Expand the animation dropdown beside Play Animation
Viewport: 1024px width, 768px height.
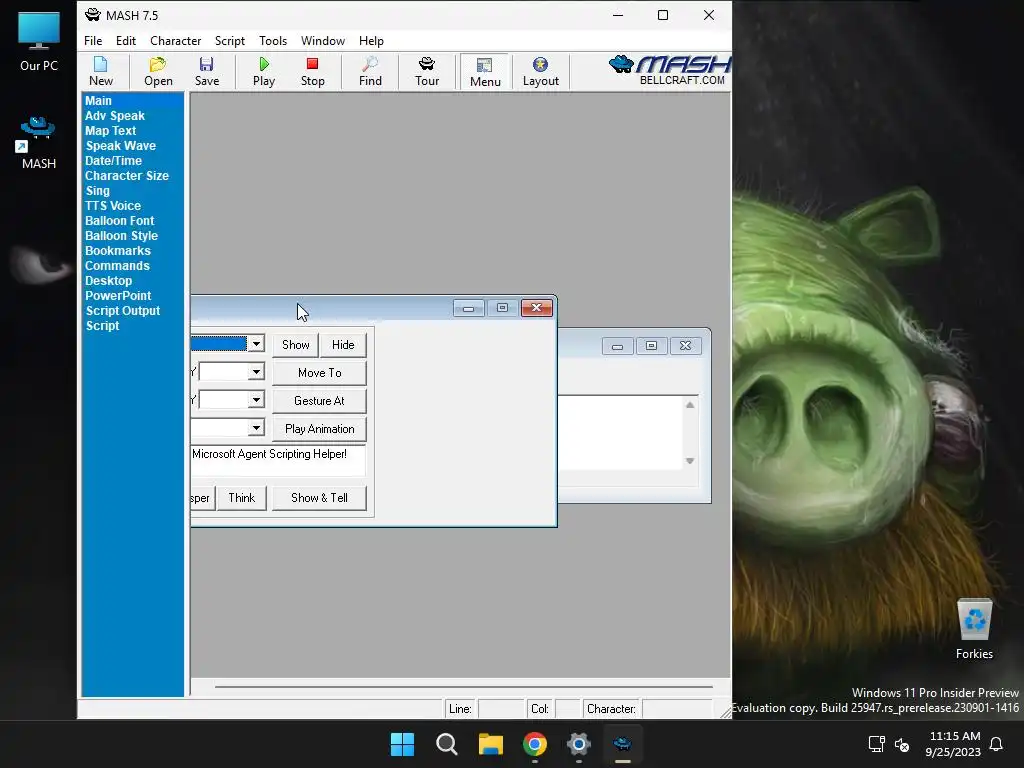click(256, 428)
